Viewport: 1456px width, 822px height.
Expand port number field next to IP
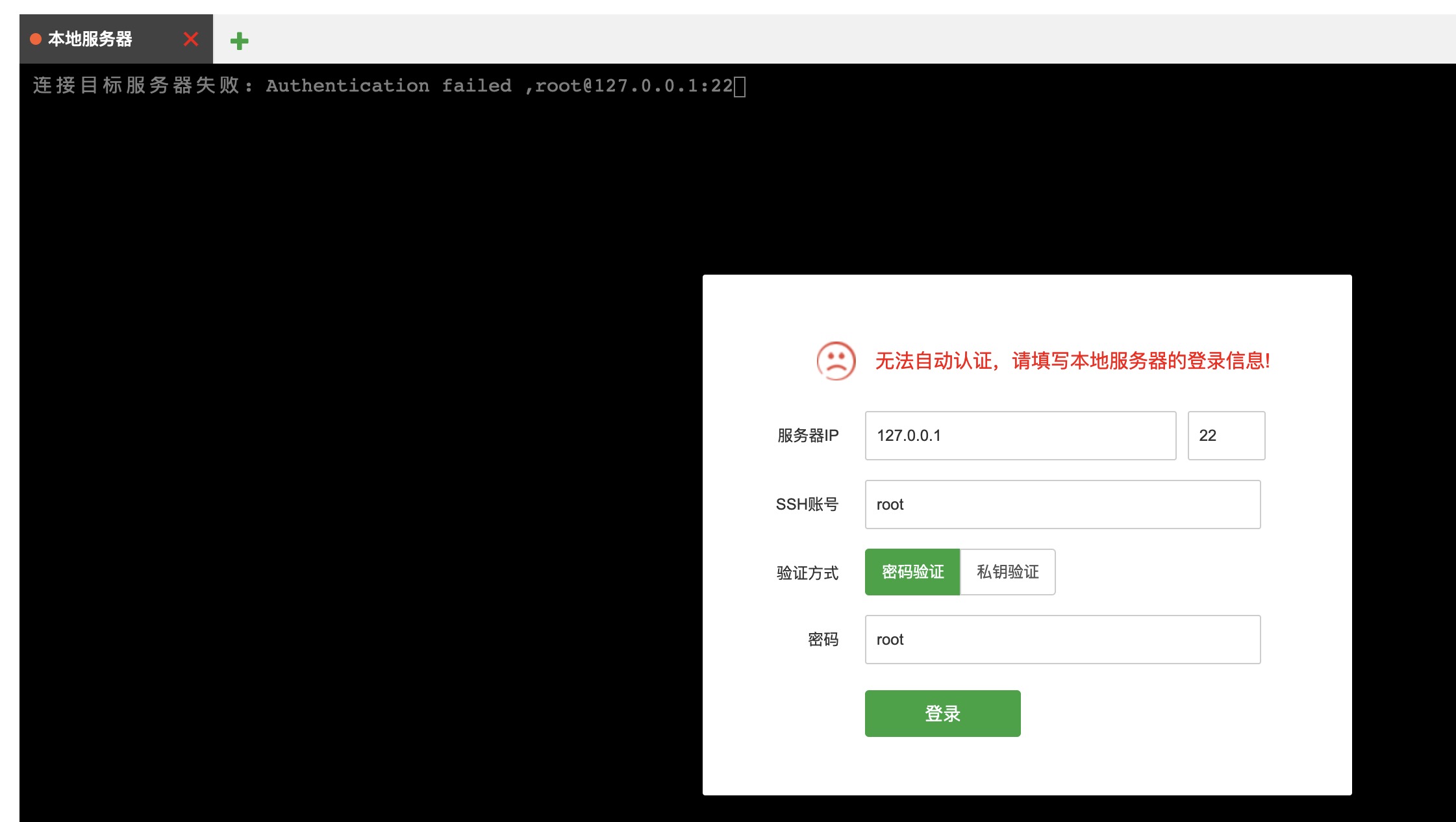pos(1223,435)
